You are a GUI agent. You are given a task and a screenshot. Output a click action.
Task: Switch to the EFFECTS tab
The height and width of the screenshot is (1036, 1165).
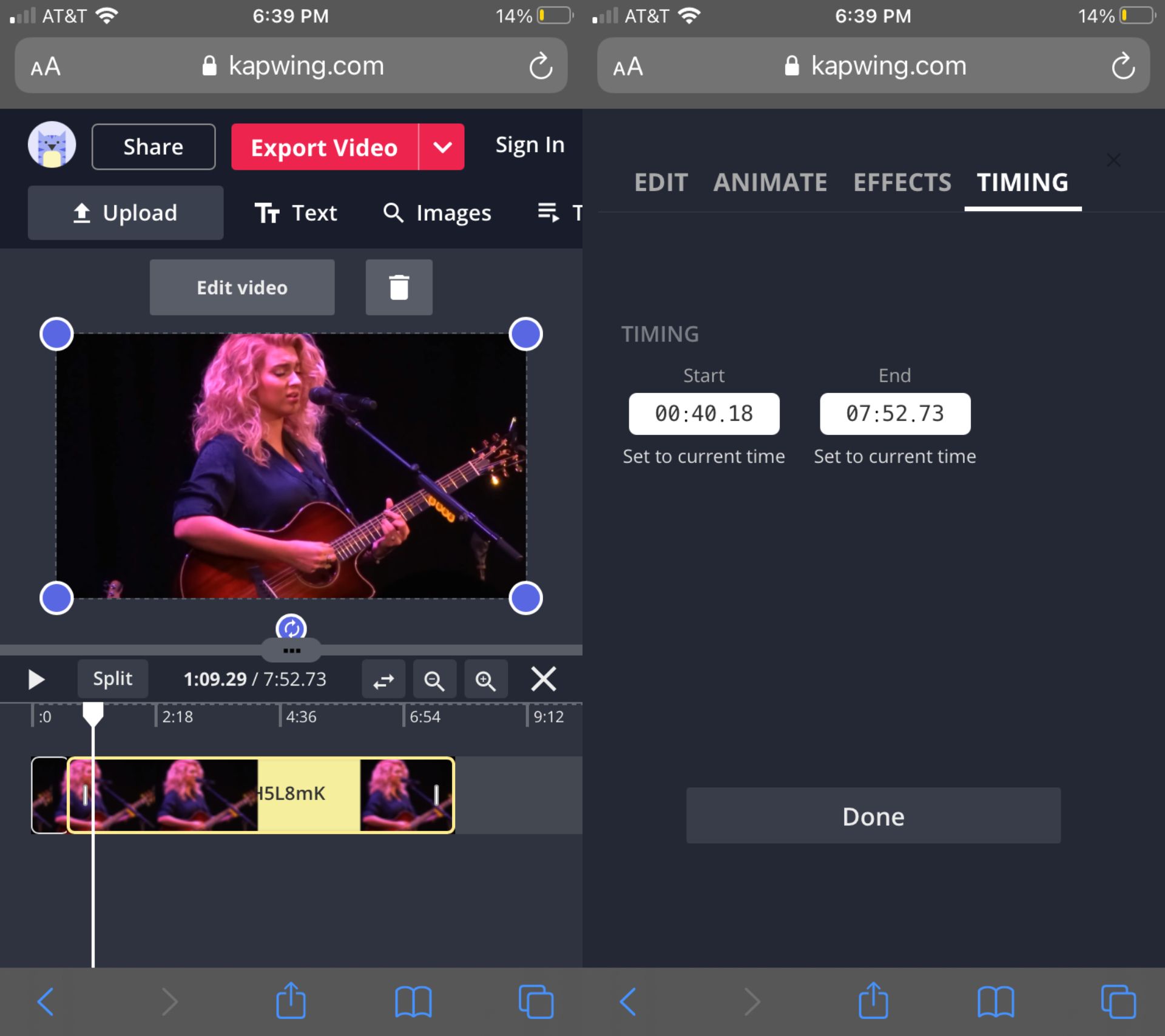(902, 182)
